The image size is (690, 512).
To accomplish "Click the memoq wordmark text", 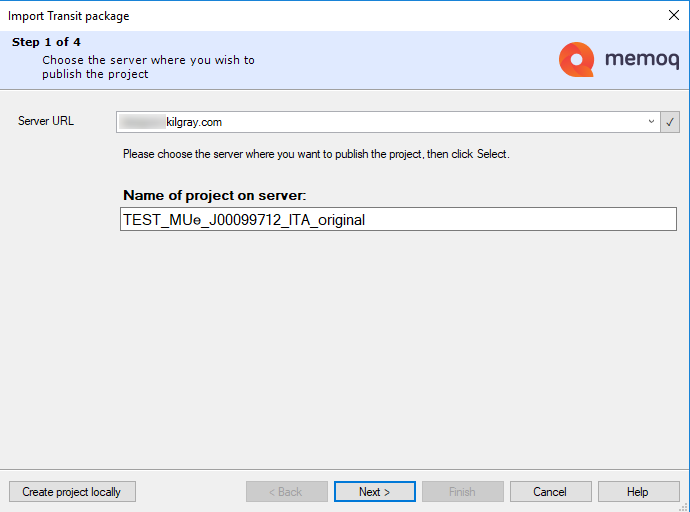I will [641, 60].
